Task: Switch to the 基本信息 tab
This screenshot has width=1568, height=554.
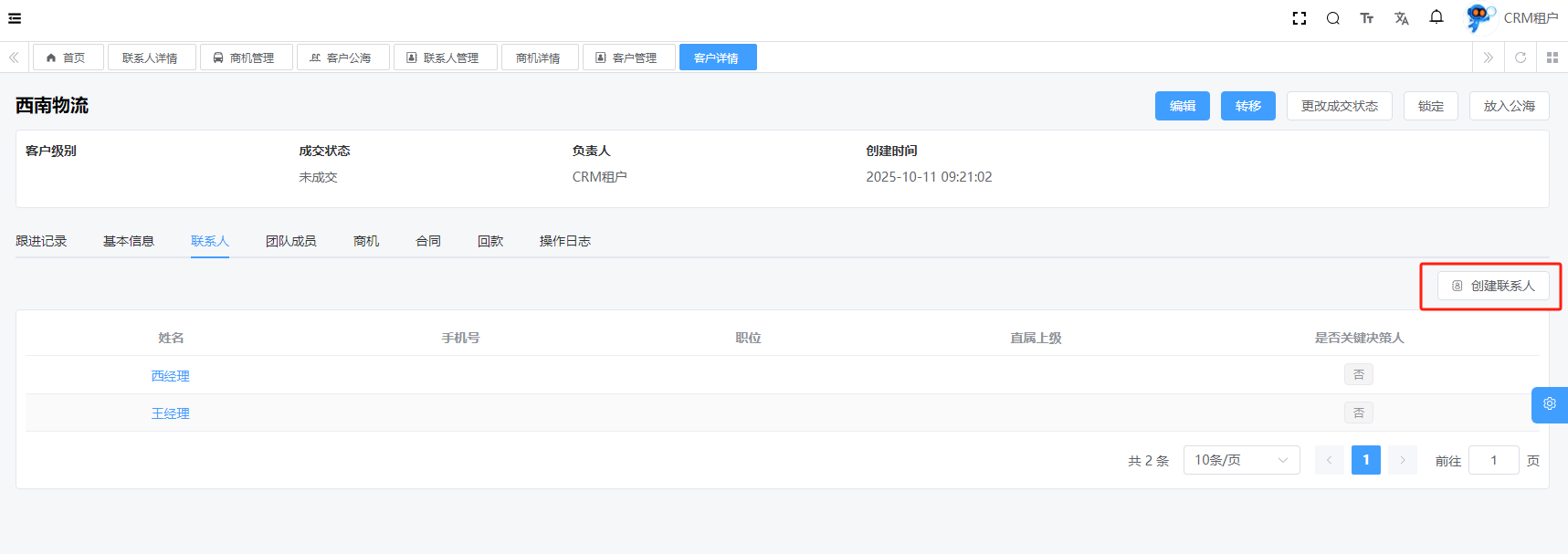Action: (x=129, y=241)
